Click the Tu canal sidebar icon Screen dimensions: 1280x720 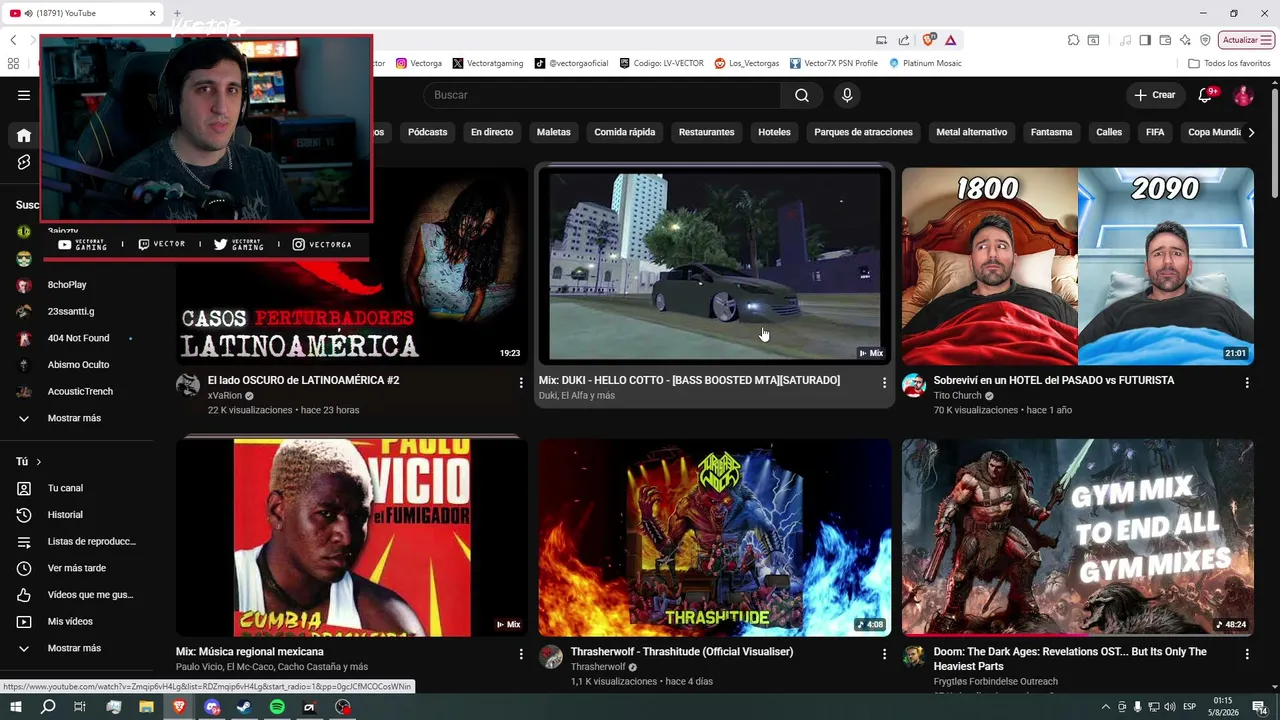pos(24,488)
